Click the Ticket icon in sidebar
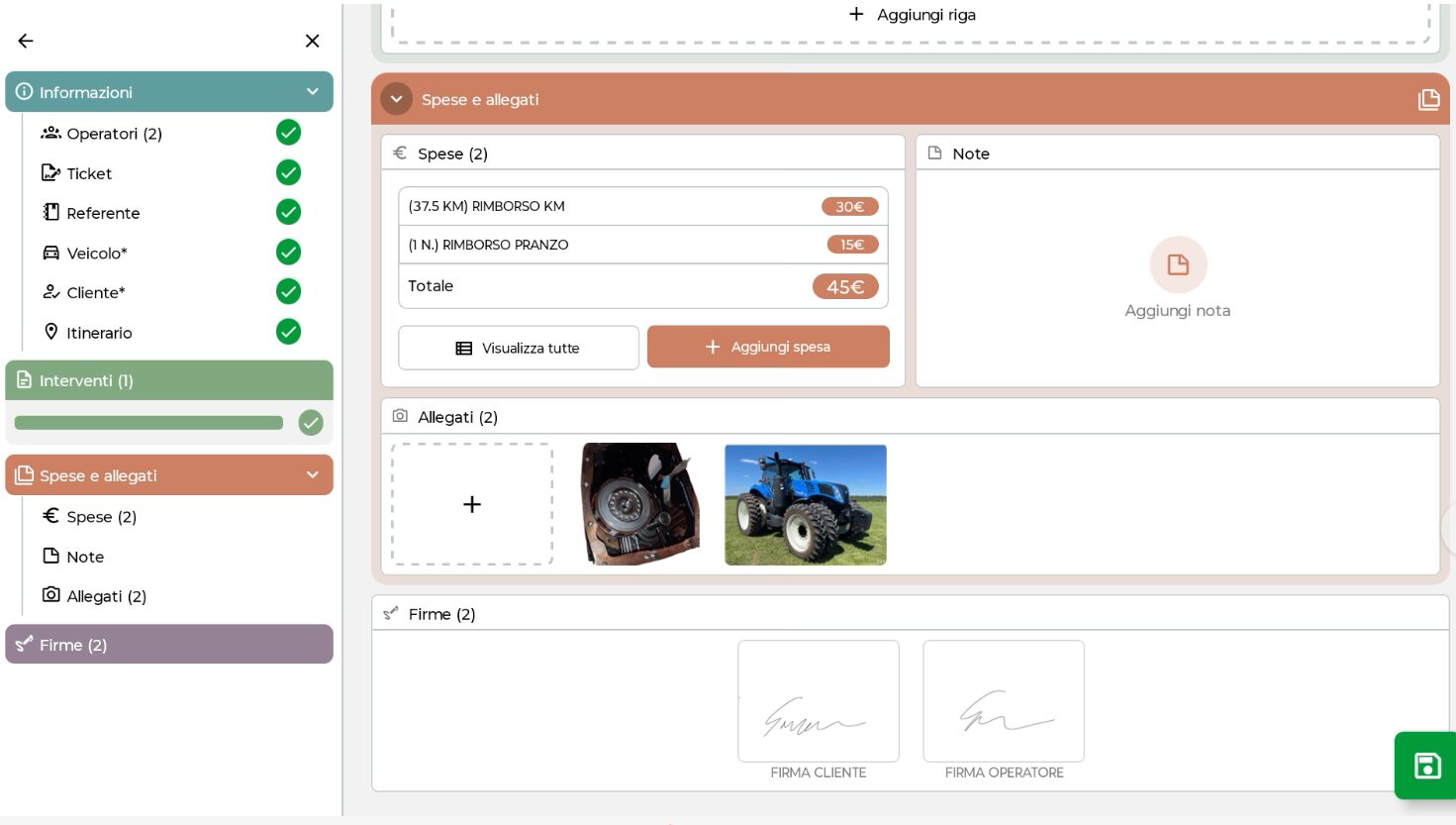The width and height of the screenshot is (1456, 825). 50,172
